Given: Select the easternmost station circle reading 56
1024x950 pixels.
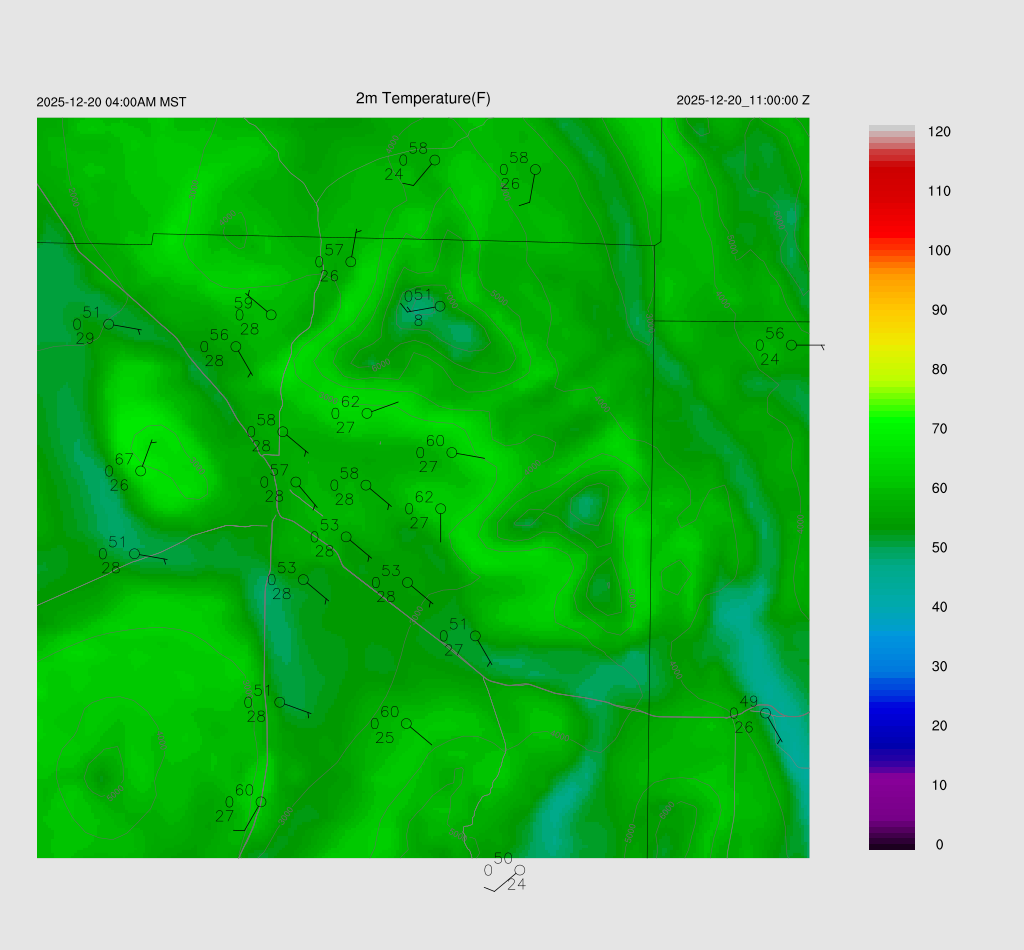Looking at the screenshot, I should (x=791, y=345).
